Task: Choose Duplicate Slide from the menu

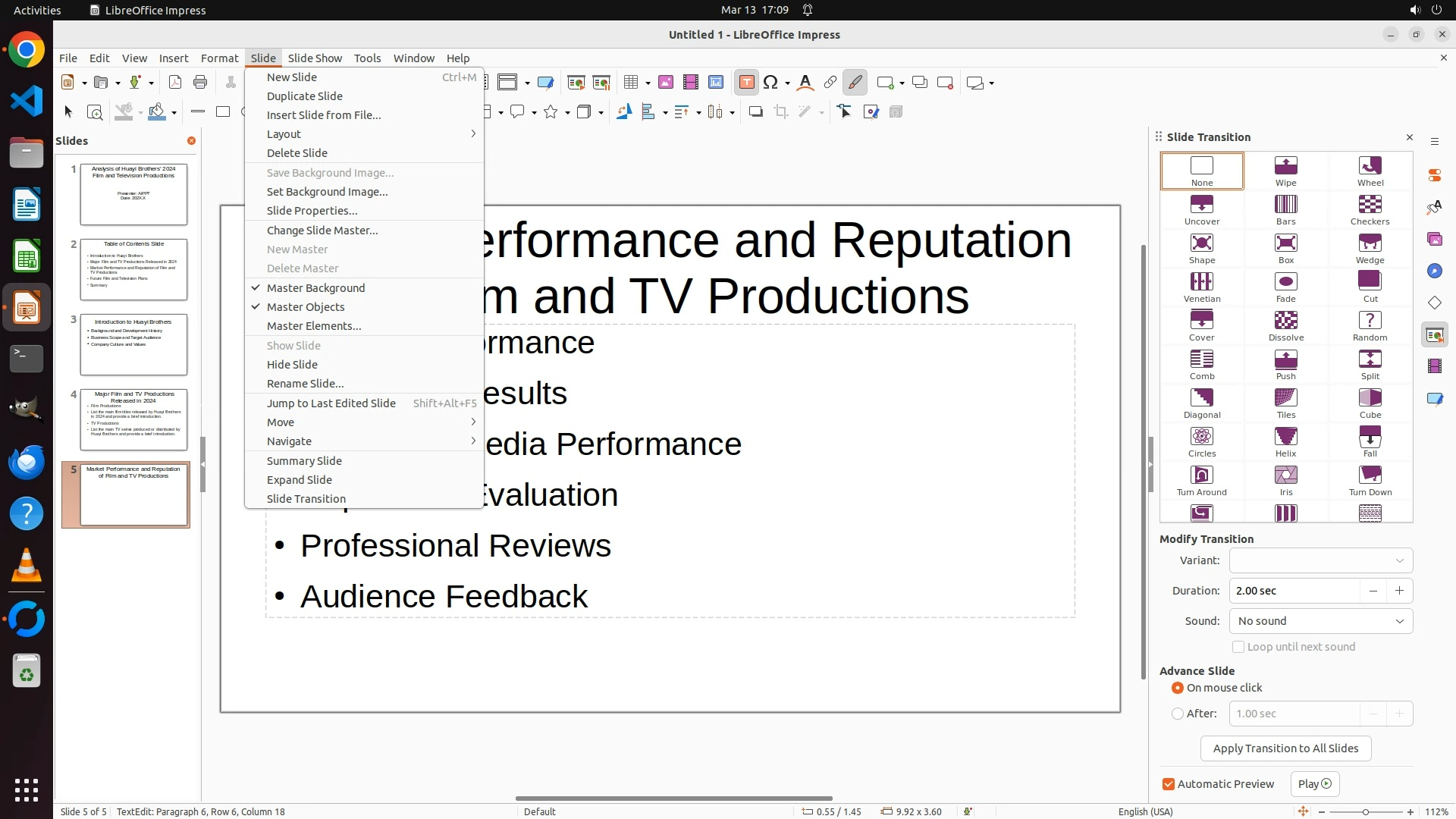Action: click(x=305, y=96)
